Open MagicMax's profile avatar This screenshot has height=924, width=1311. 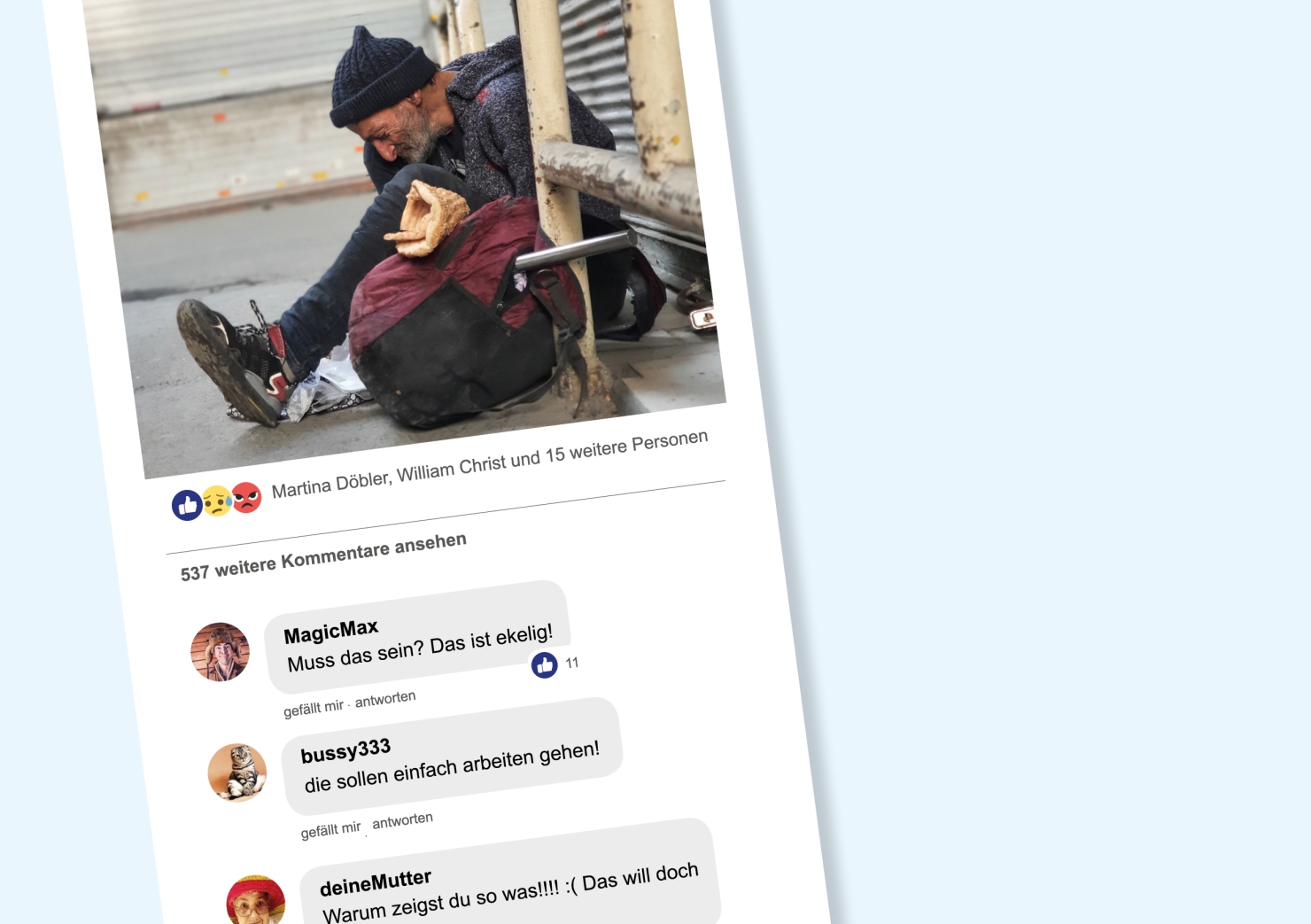click(220, 652)
